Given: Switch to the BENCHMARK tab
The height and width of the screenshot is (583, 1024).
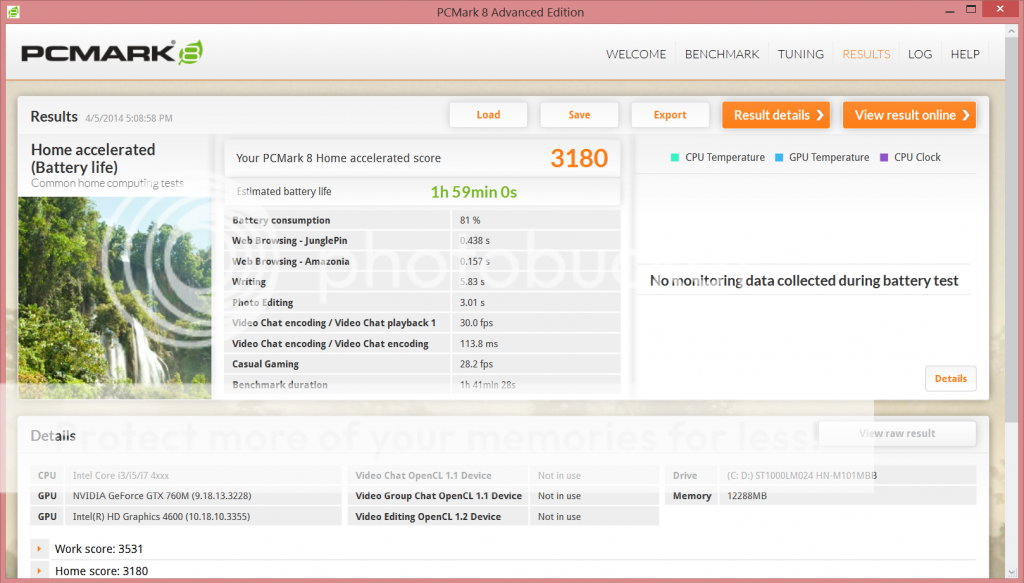Looking at the screenshot, I should click(x=721, y=54).
